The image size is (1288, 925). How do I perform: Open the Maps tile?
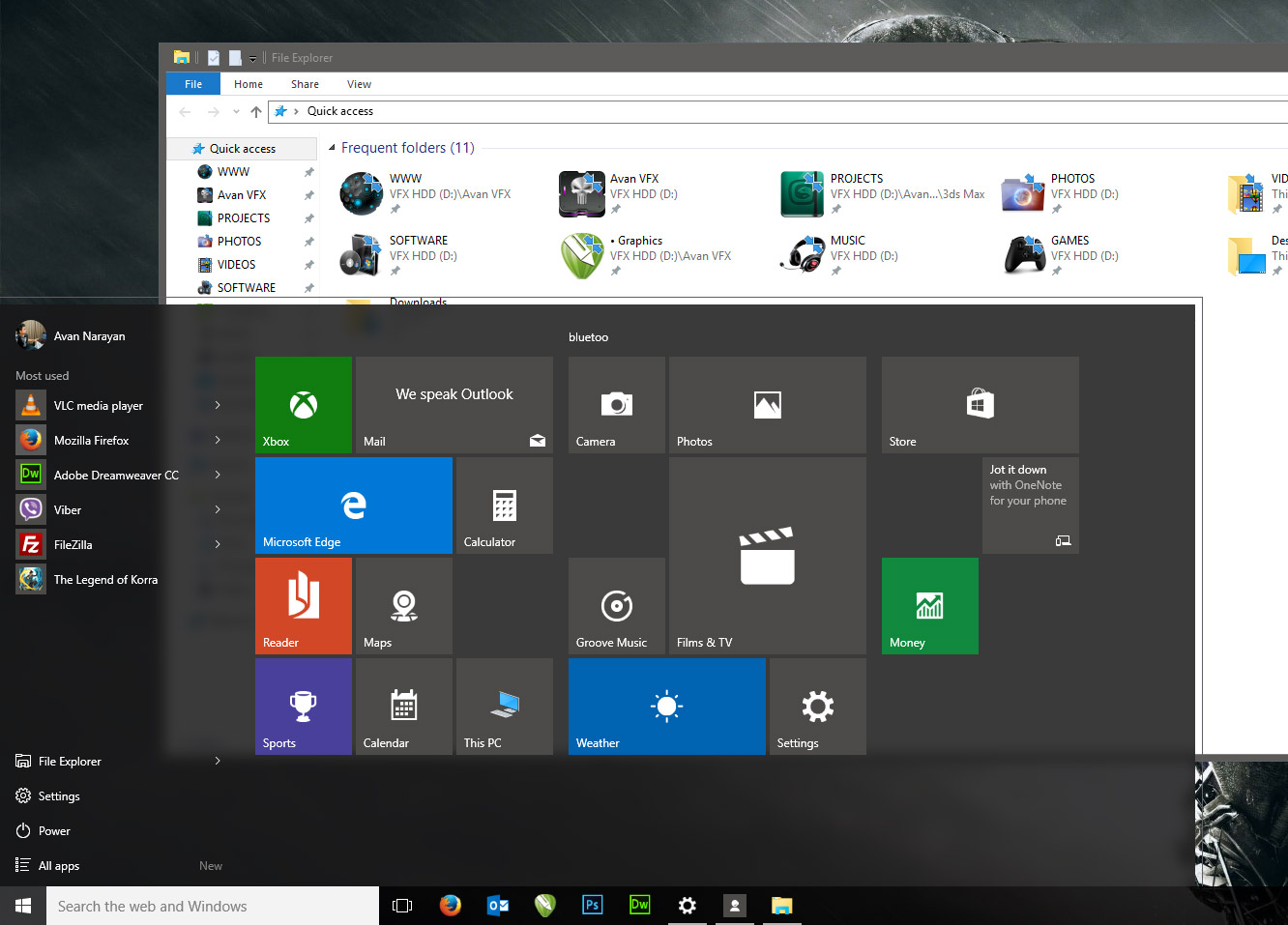click(404, 606)
